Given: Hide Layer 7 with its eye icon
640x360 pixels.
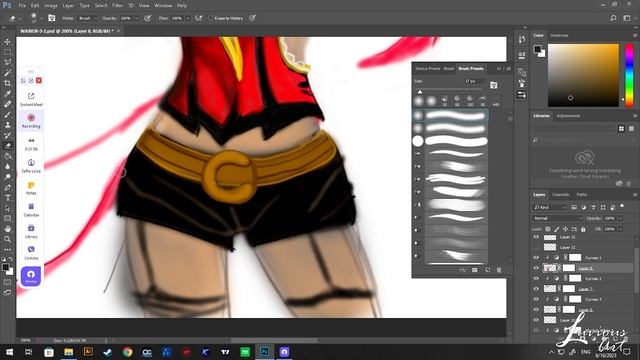Looking at the screenshot, I should 536,289.
